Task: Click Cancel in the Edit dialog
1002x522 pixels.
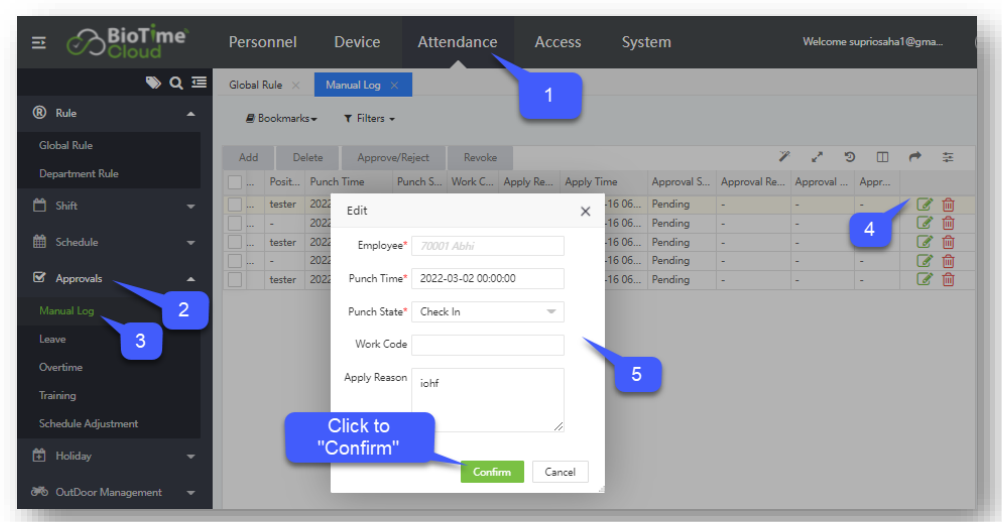Action: (x=560, y=472)
